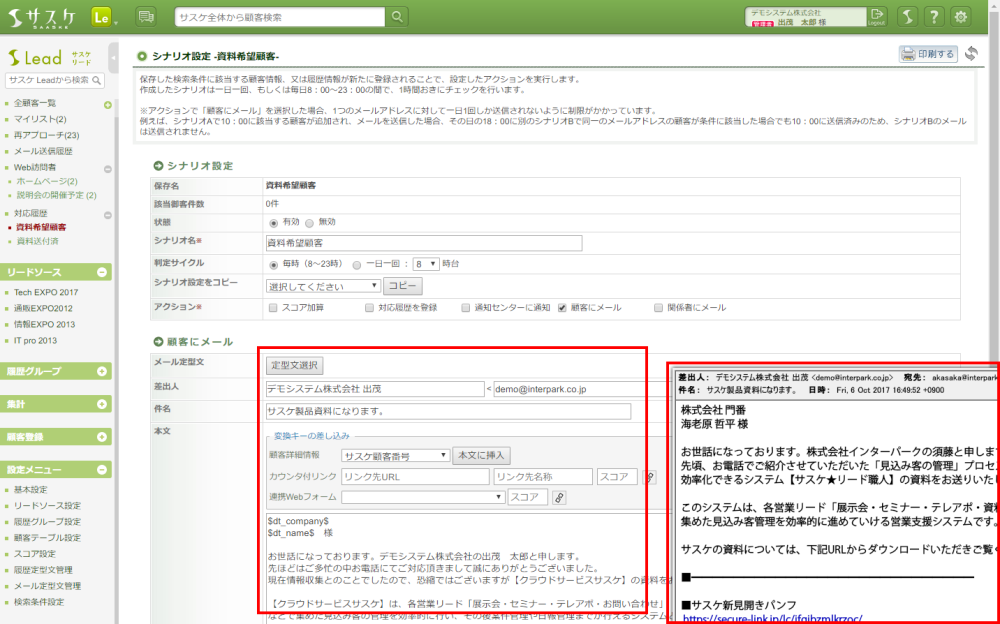Open メール送信履歴 in the sidebar

click(x=42, y=151)
